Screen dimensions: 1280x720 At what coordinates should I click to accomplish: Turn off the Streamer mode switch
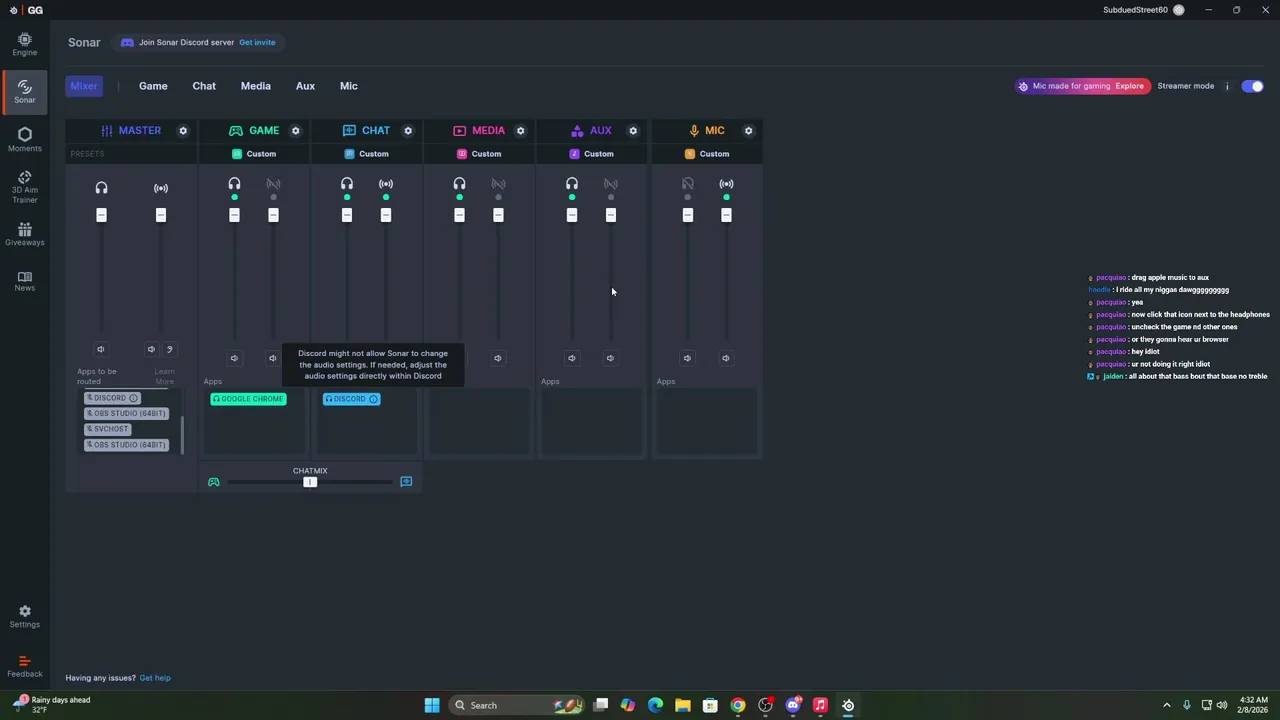[1253, 86]
